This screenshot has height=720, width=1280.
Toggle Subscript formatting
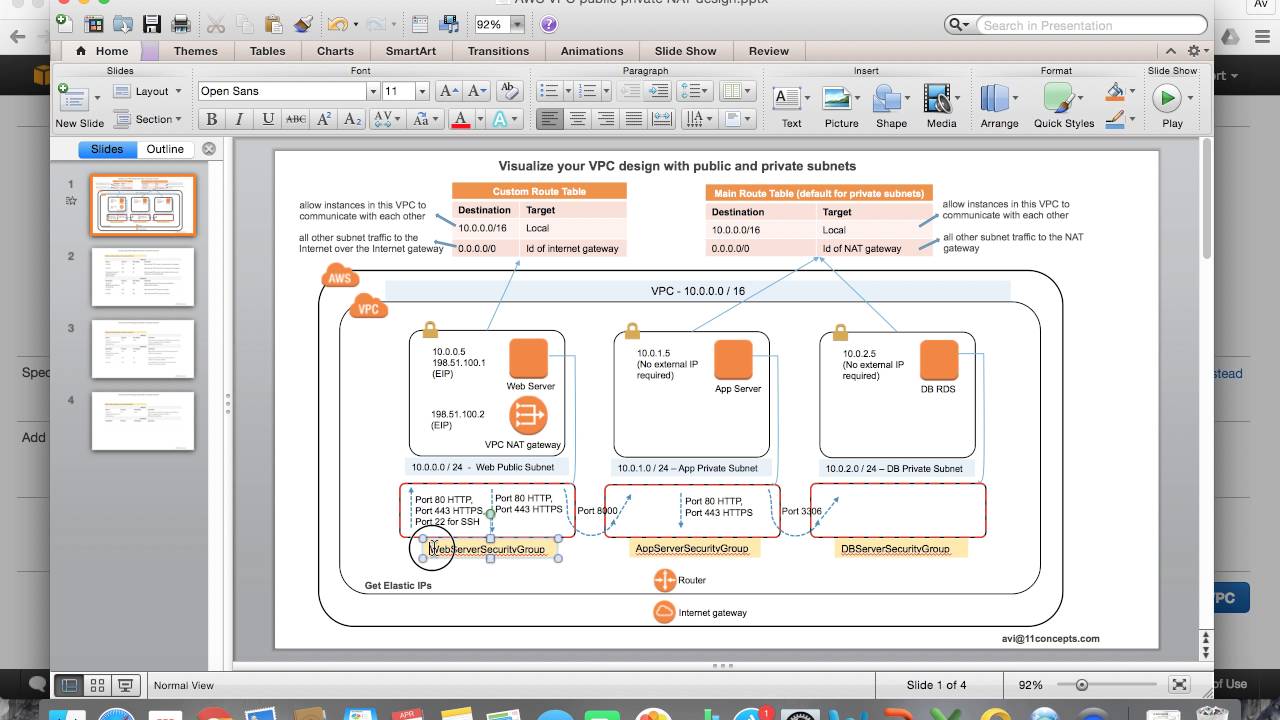(x=352, y=119)
